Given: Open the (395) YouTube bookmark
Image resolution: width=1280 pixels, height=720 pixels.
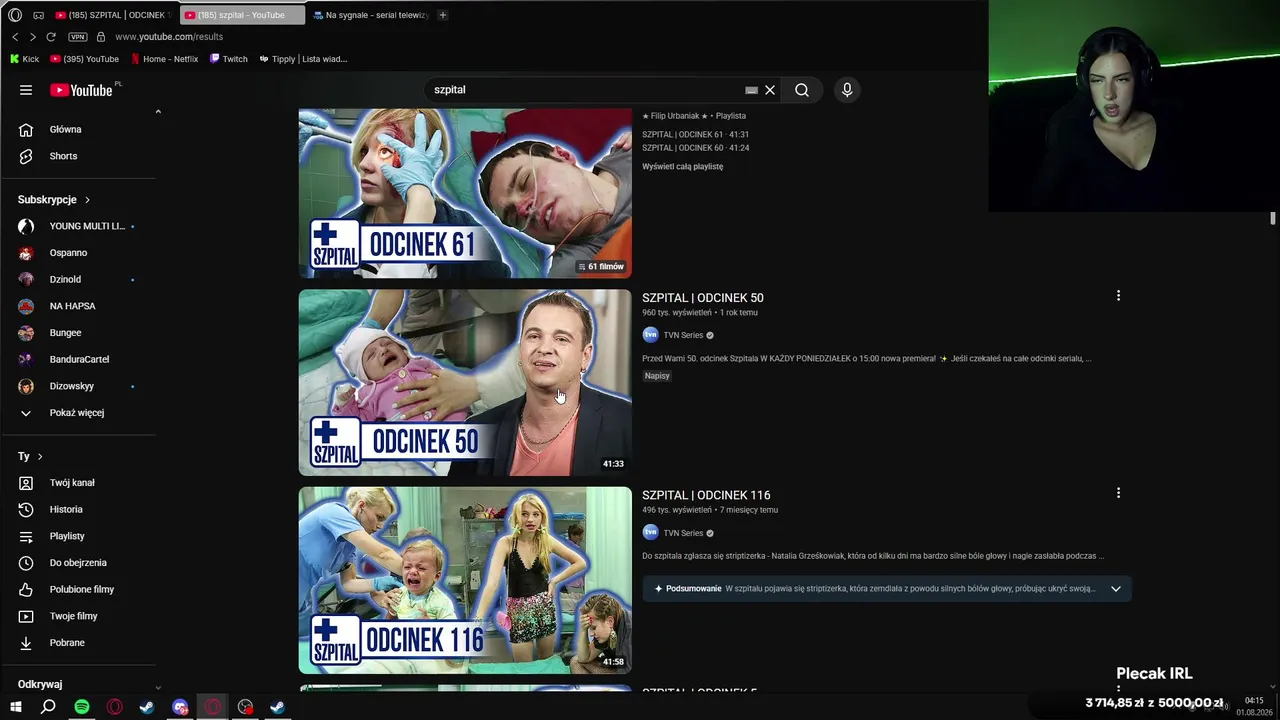Looking at the screenshot, I should tap(85, 59).
